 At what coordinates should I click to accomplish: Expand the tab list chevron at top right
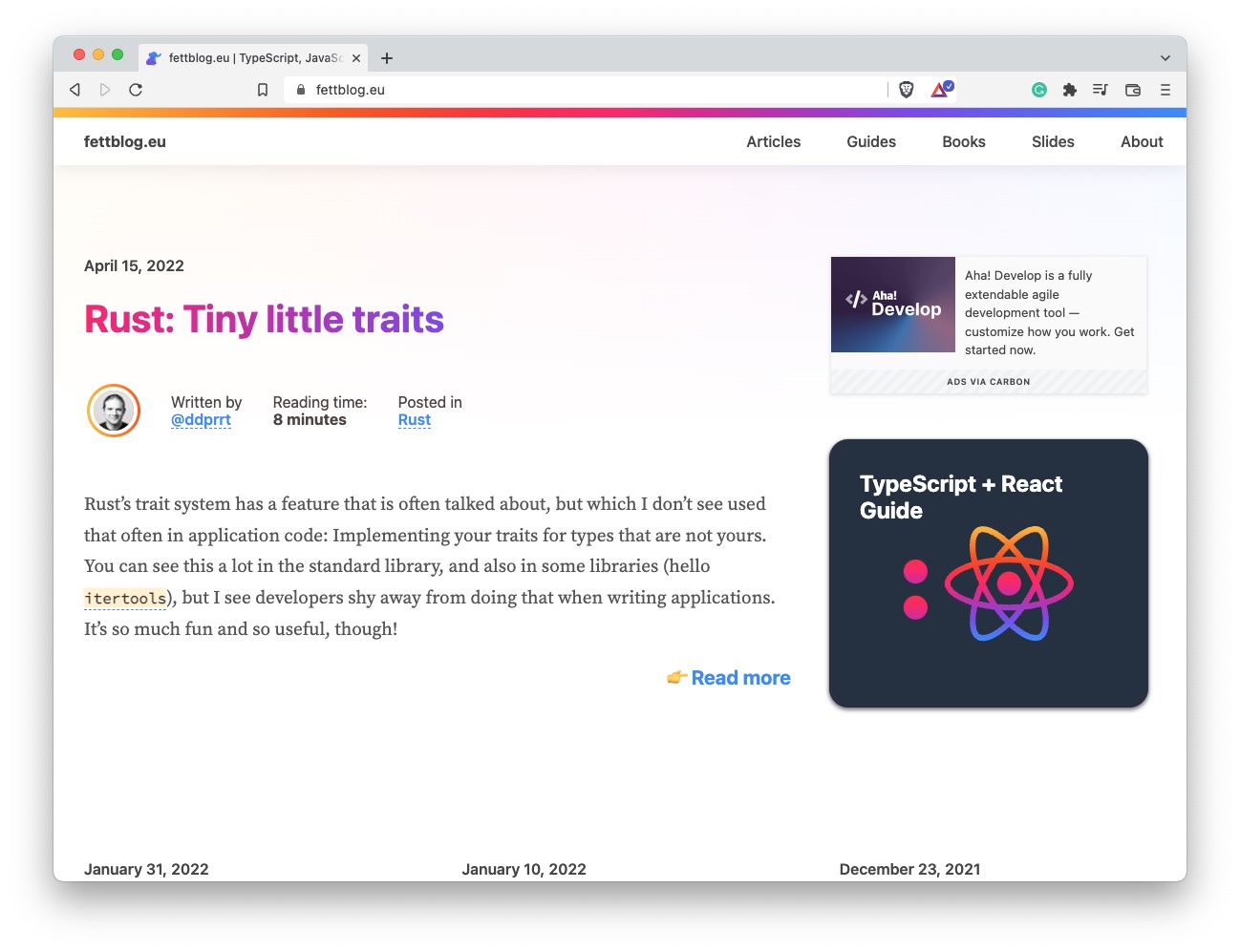(x=1165, y=57)
